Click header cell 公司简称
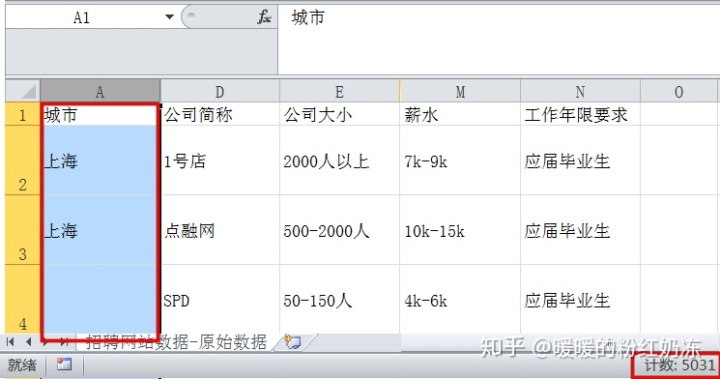The height and width of the screenshot is (379, 720). [x=220, y=114]
